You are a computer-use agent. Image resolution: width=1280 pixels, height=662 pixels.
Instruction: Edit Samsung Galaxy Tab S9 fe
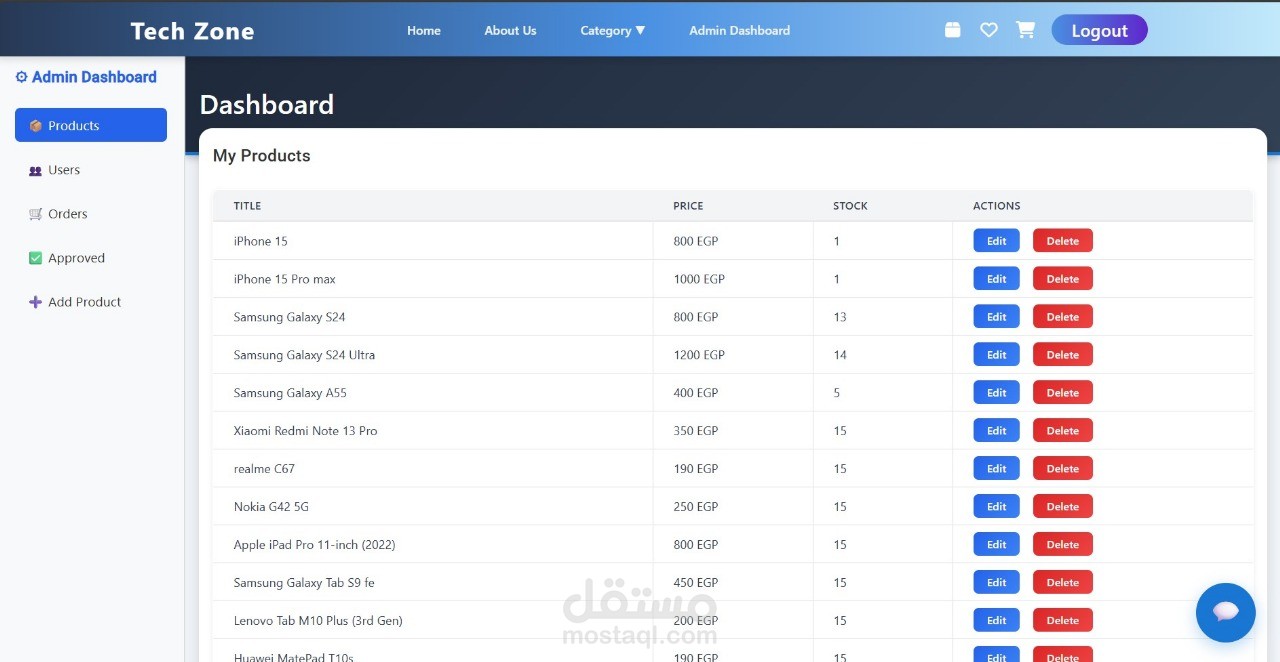pyautogui.click(x=996, y=583)
